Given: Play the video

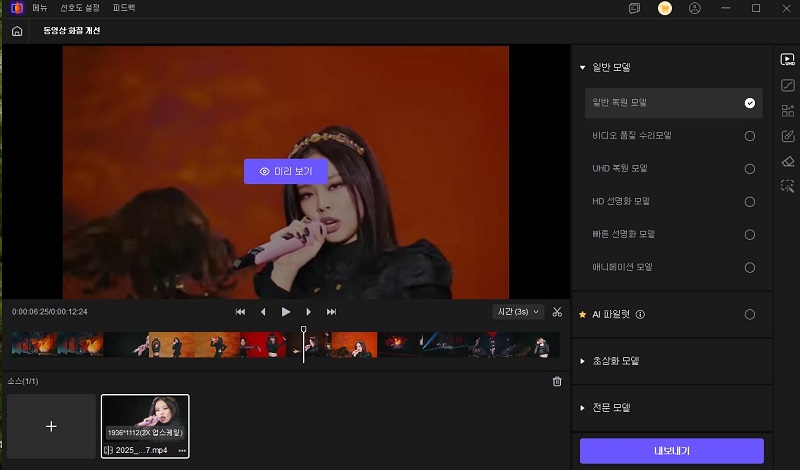Looking at the screenshot, I should (x=286, y=312).
